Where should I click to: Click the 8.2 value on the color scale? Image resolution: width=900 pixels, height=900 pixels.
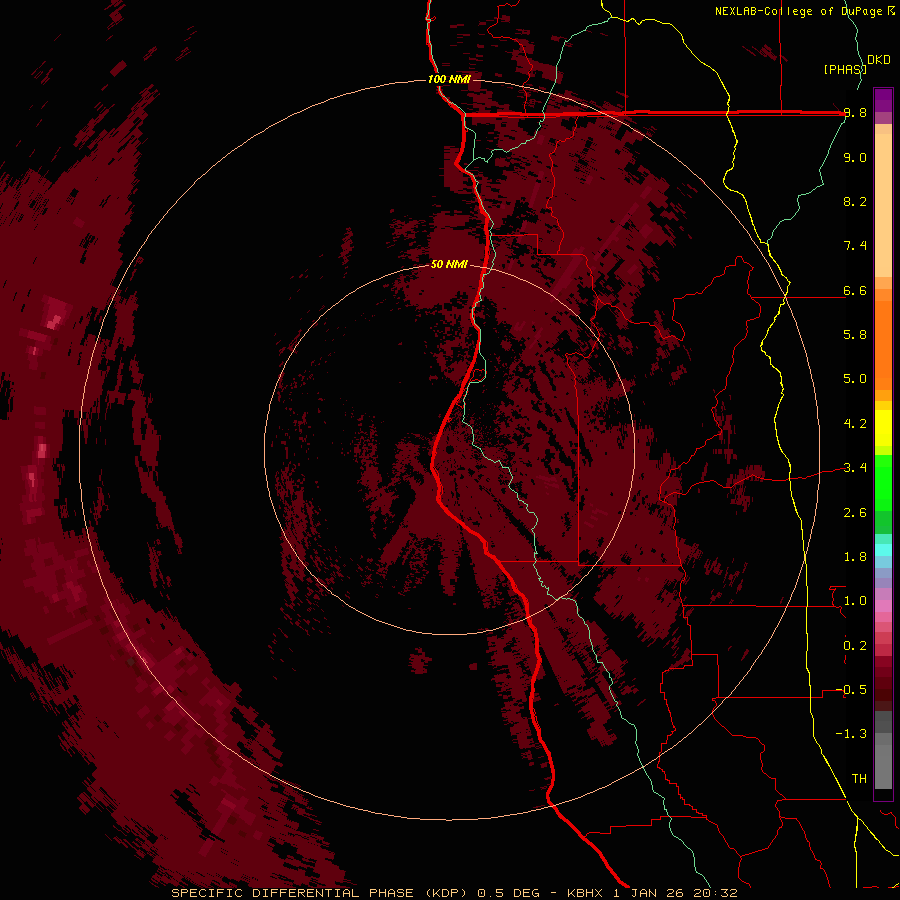pos(855,201)
